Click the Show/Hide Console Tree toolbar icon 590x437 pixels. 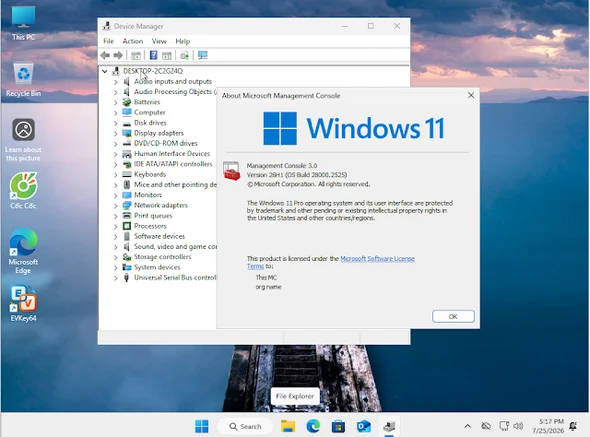tap(136, 56)
